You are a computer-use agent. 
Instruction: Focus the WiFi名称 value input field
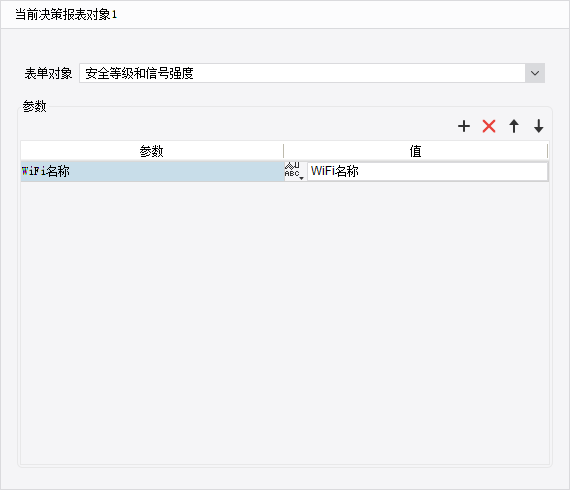428,171
